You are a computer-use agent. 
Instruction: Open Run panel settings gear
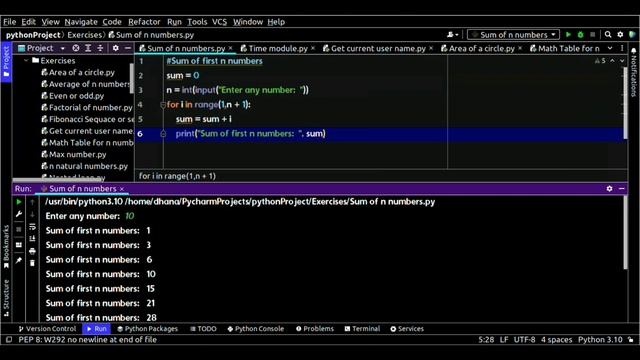pos(609,189)
